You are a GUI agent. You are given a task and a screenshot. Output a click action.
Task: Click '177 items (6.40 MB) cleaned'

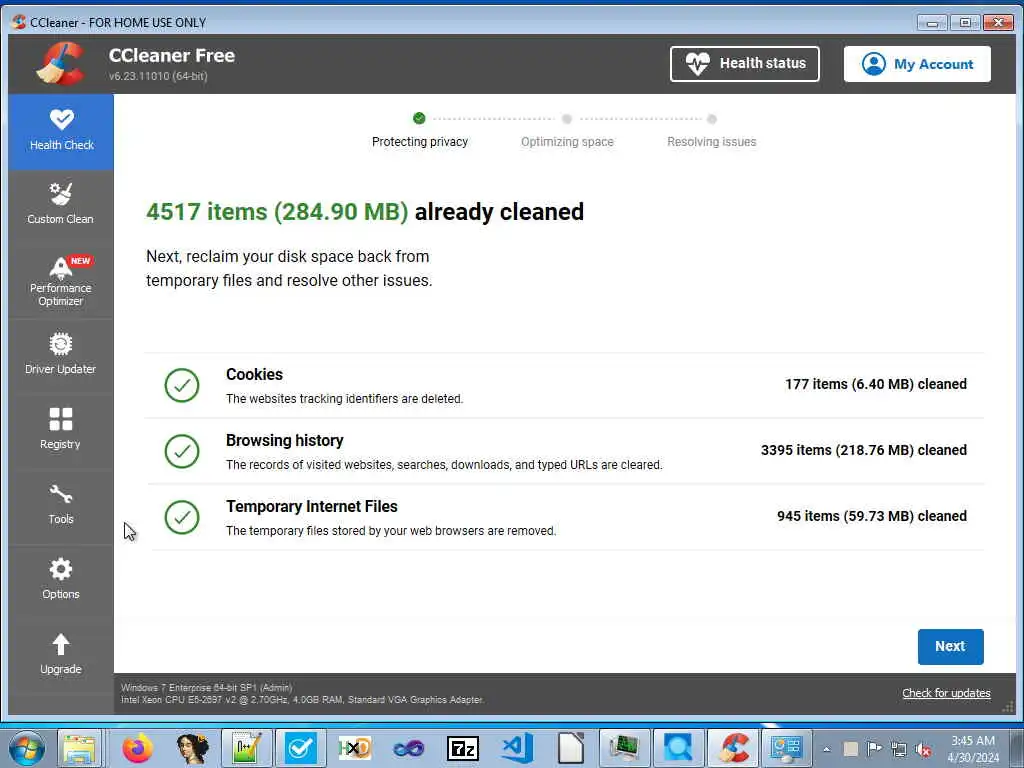pyautogui.click(x=876, y=384)
